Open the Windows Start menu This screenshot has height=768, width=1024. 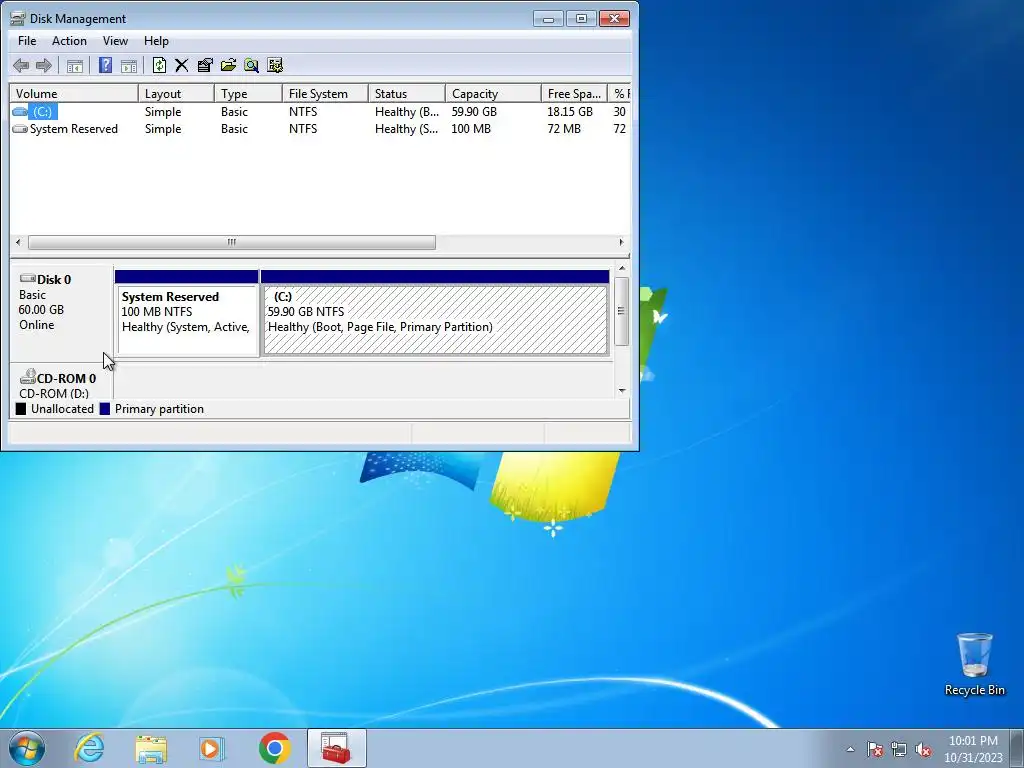(x=27, y=748)
